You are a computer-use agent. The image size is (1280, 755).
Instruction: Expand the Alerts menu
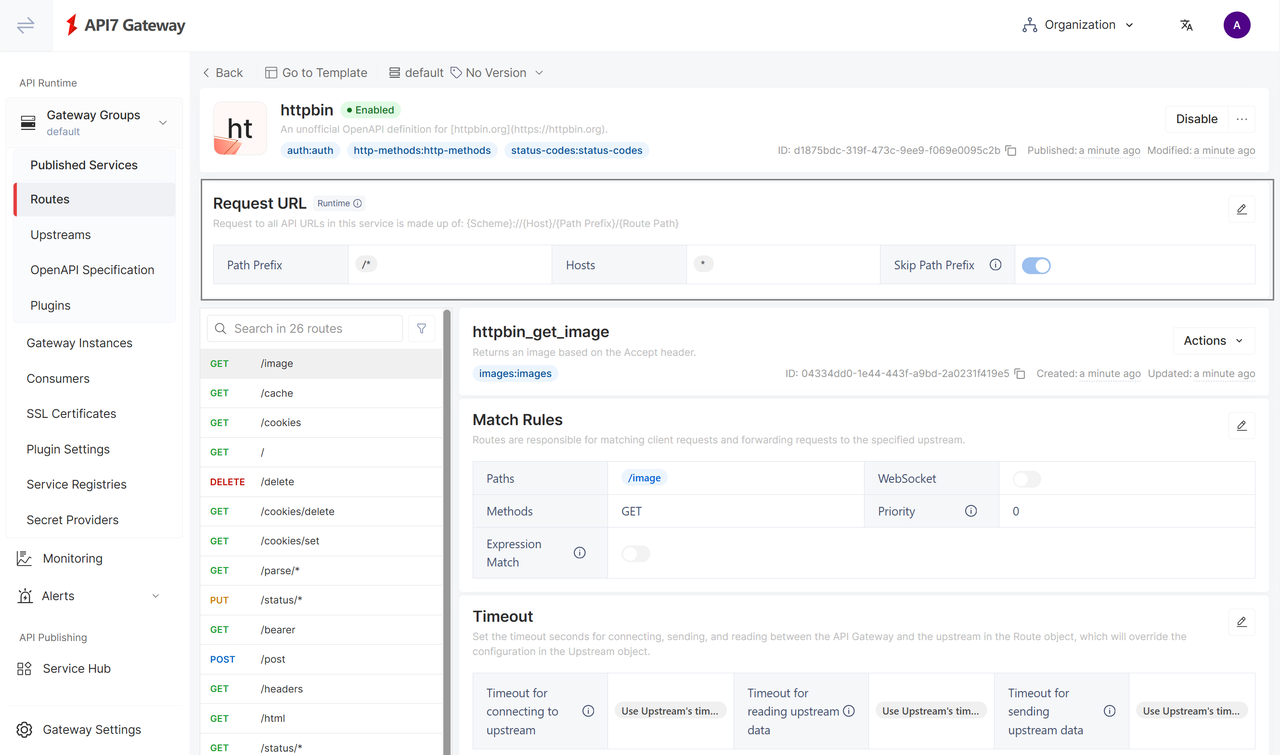(x=94, y=596)
